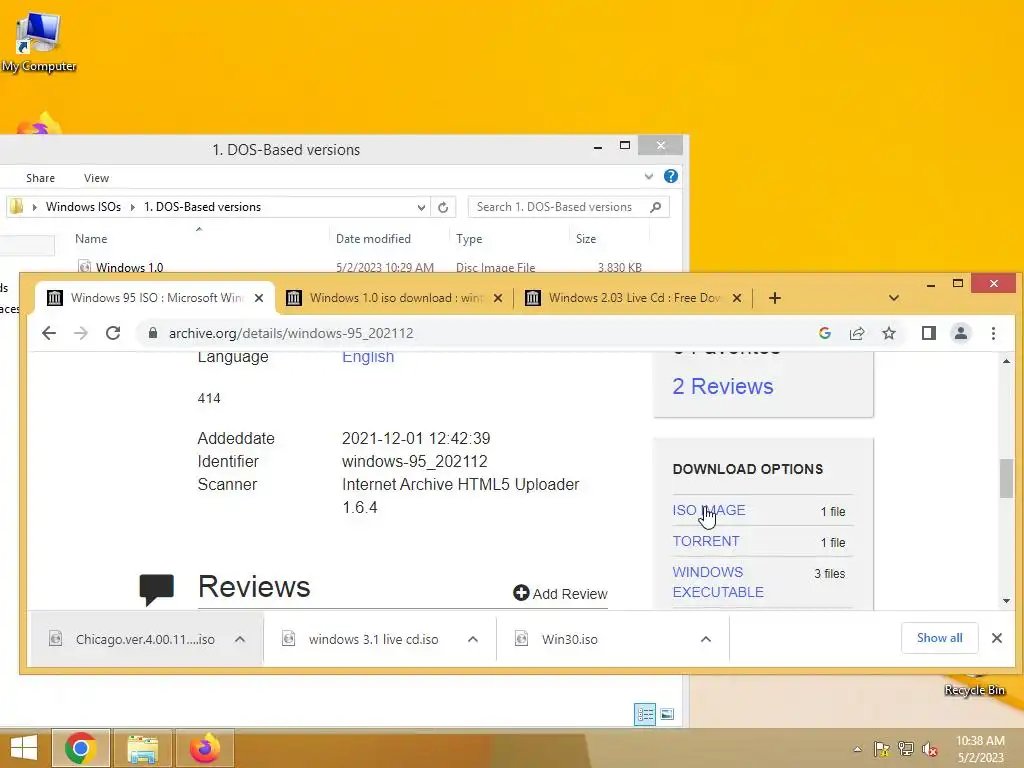This screenshot has width=1024, height=768.
Task: Open Chrome profile avatar
Action: (961, 333)
